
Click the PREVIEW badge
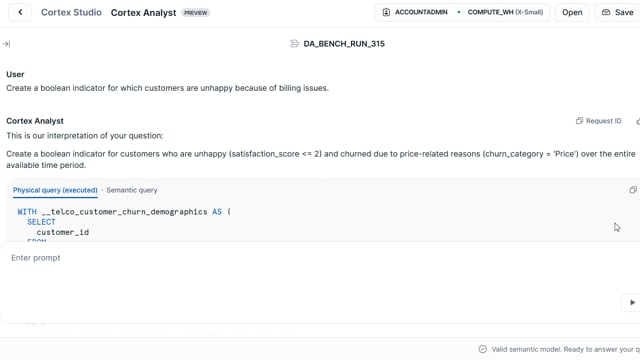click(x=196, y=13)
